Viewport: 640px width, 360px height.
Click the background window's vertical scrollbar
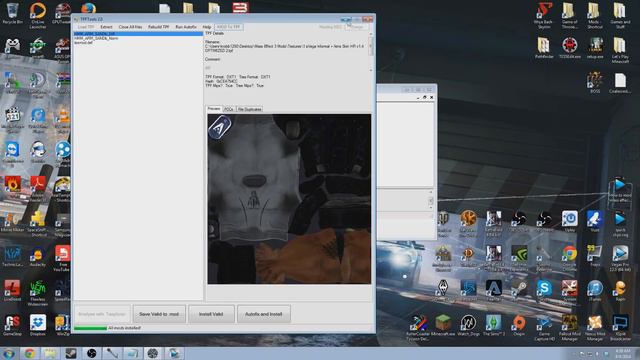[x=431, y=200]
